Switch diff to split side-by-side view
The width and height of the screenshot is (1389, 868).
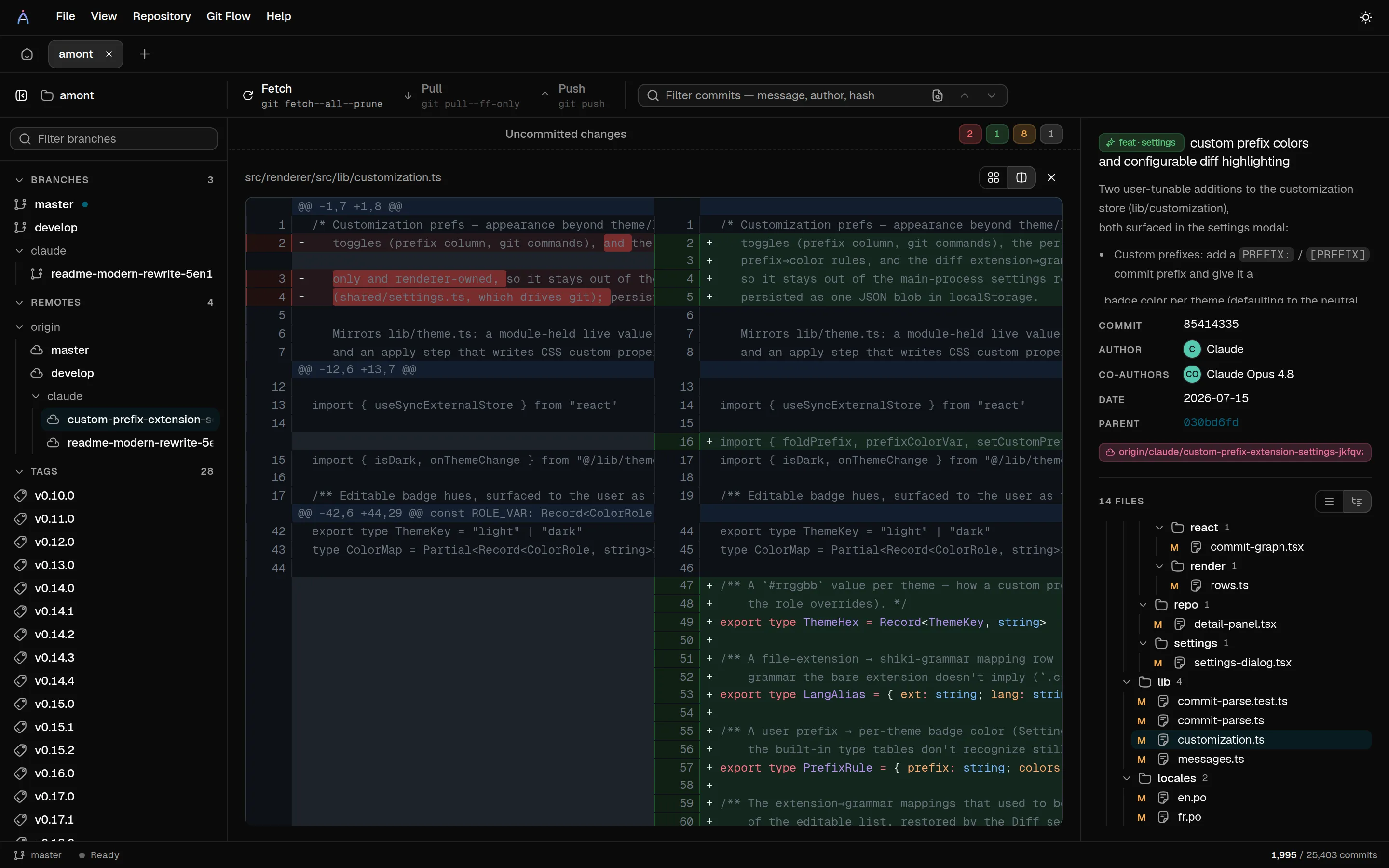(1021, 177)
